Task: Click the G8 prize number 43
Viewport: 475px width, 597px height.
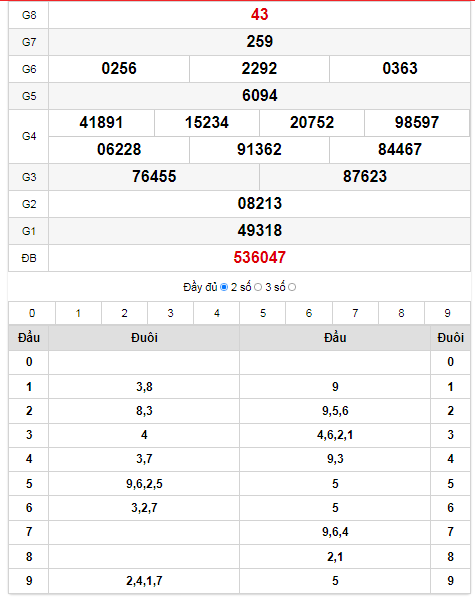Action: pyautogui.click(x=260, y=14)
